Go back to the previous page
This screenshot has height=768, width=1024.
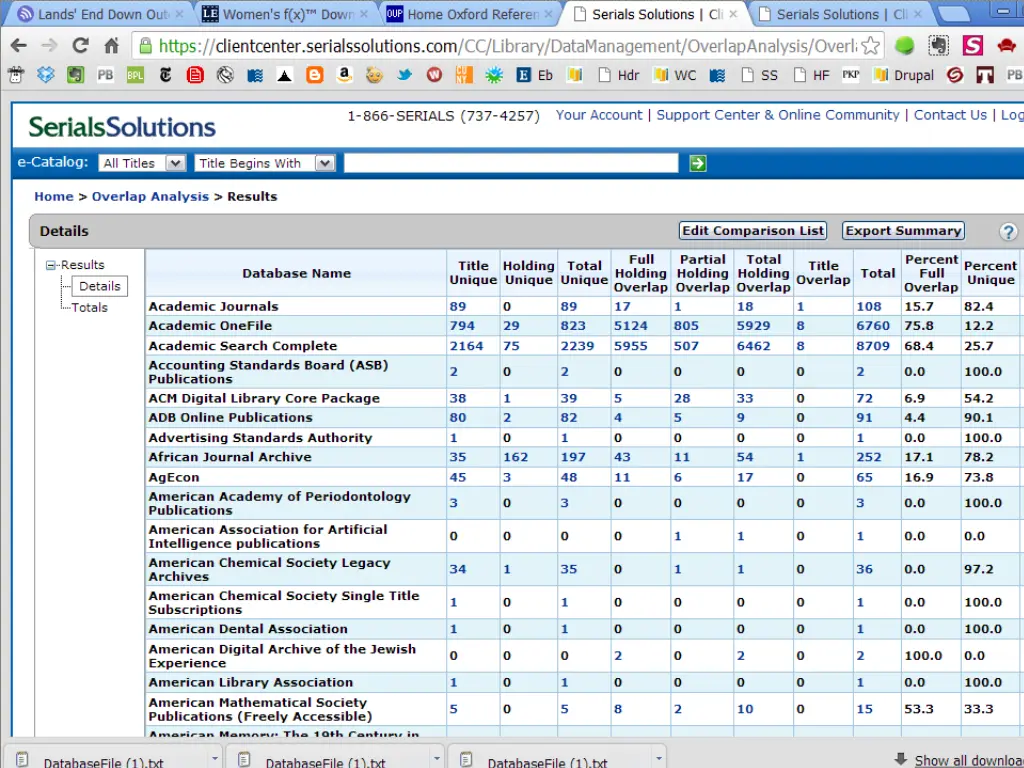pos(18,45)
